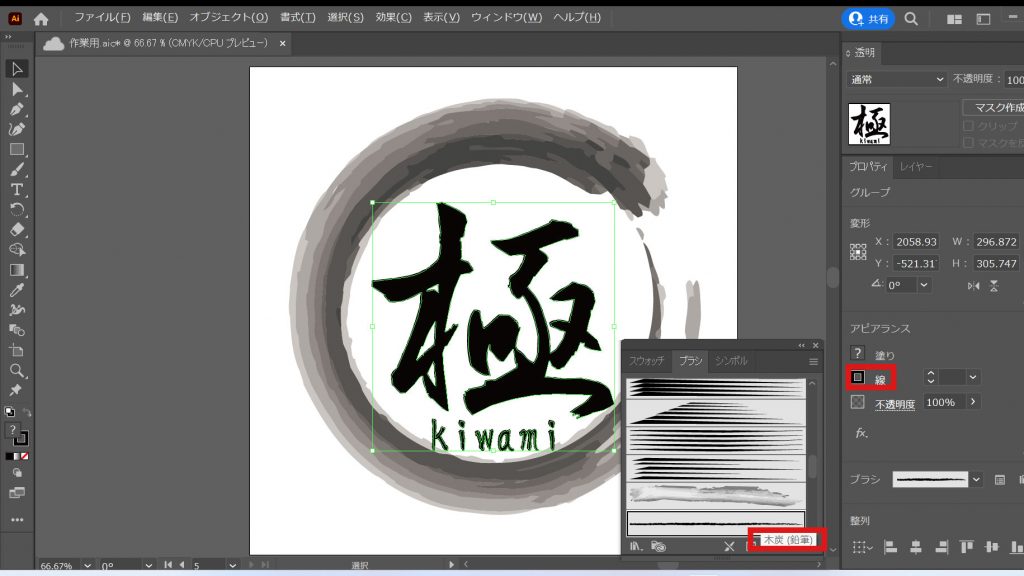
Task: Select the Type tool
Action: coord(17,189)
